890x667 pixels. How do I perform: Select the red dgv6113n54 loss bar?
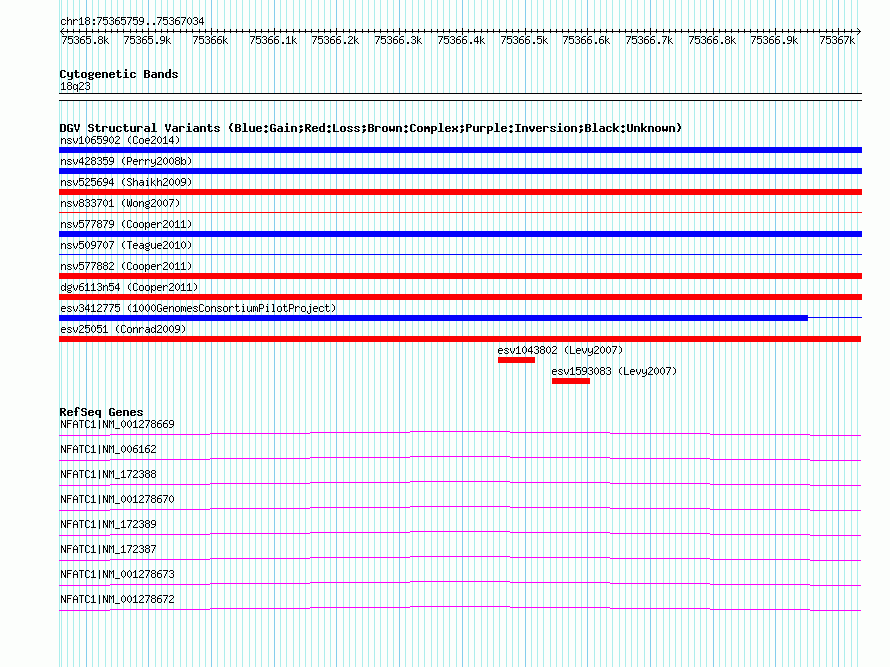[x=460, y=297]
